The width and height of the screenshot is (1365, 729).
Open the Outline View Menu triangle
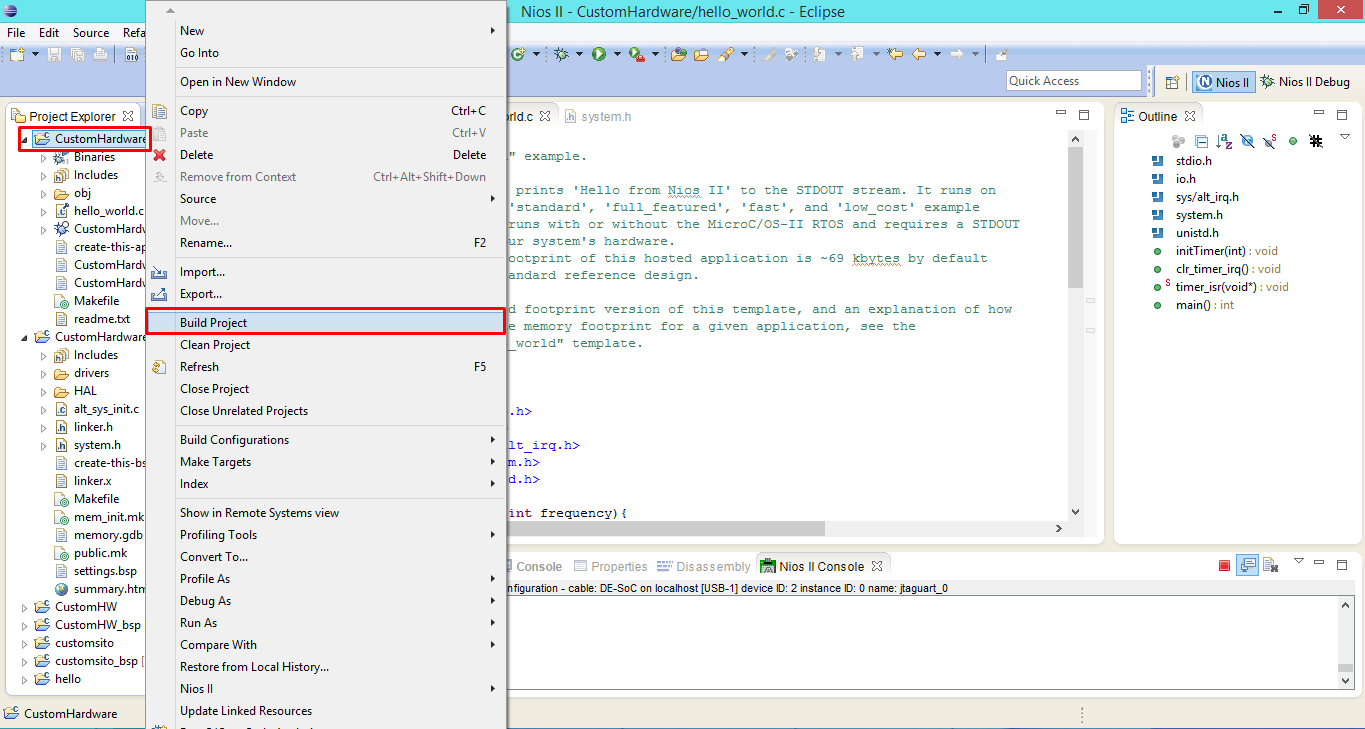click(x=1344, y=138)
